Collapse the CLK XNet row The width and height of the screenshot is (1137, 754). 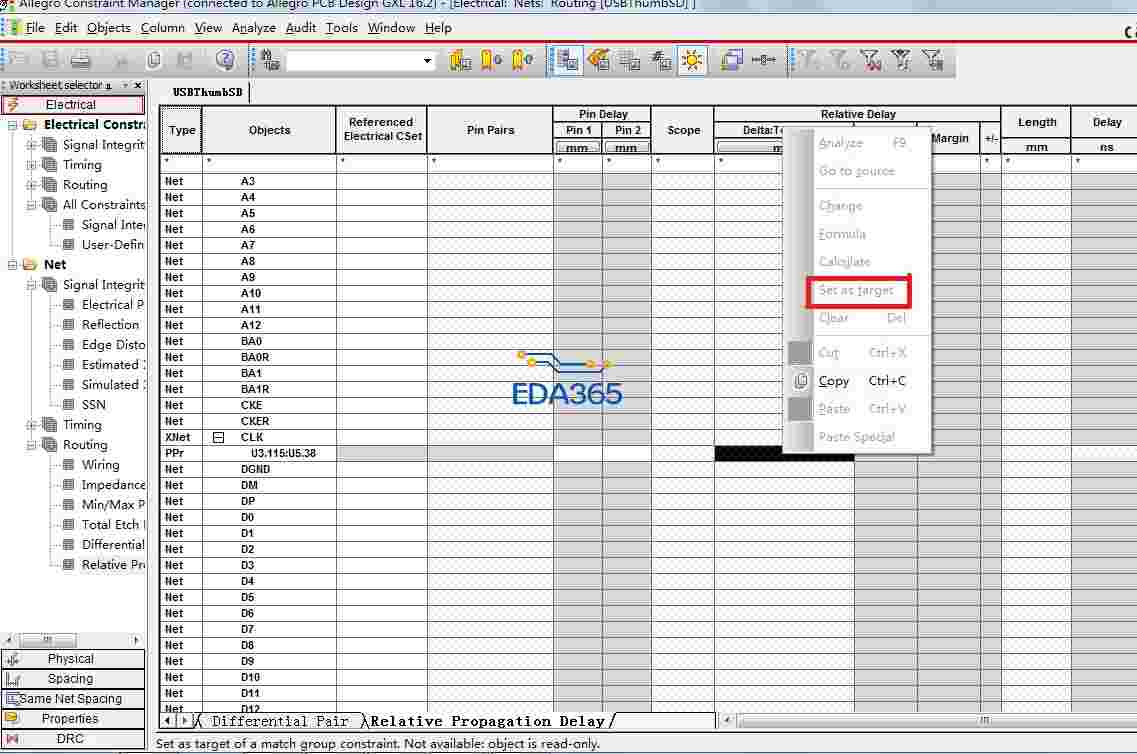[218, 437]
